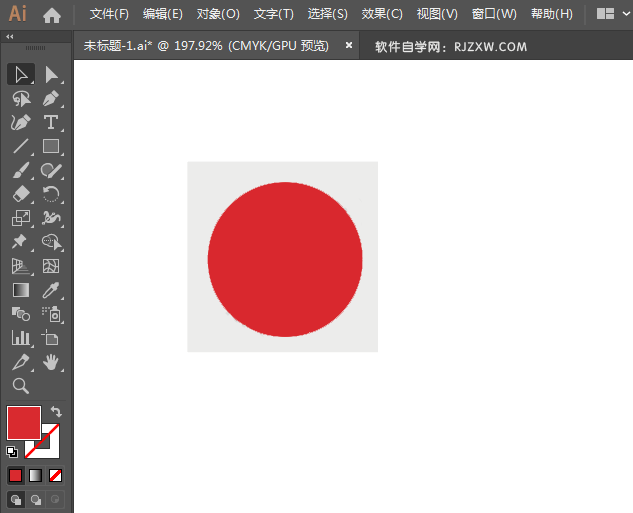
Task: Activate the Zoom magnifier tool
Action: click(x=20, y=386)
